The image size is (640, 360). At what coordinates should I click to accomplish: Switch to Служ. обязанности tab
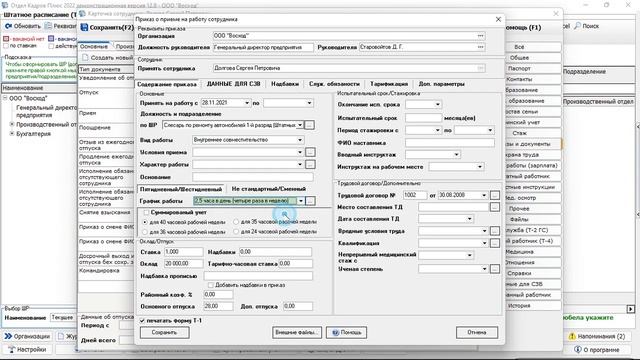pyautogui.click(x=334, y=84)
